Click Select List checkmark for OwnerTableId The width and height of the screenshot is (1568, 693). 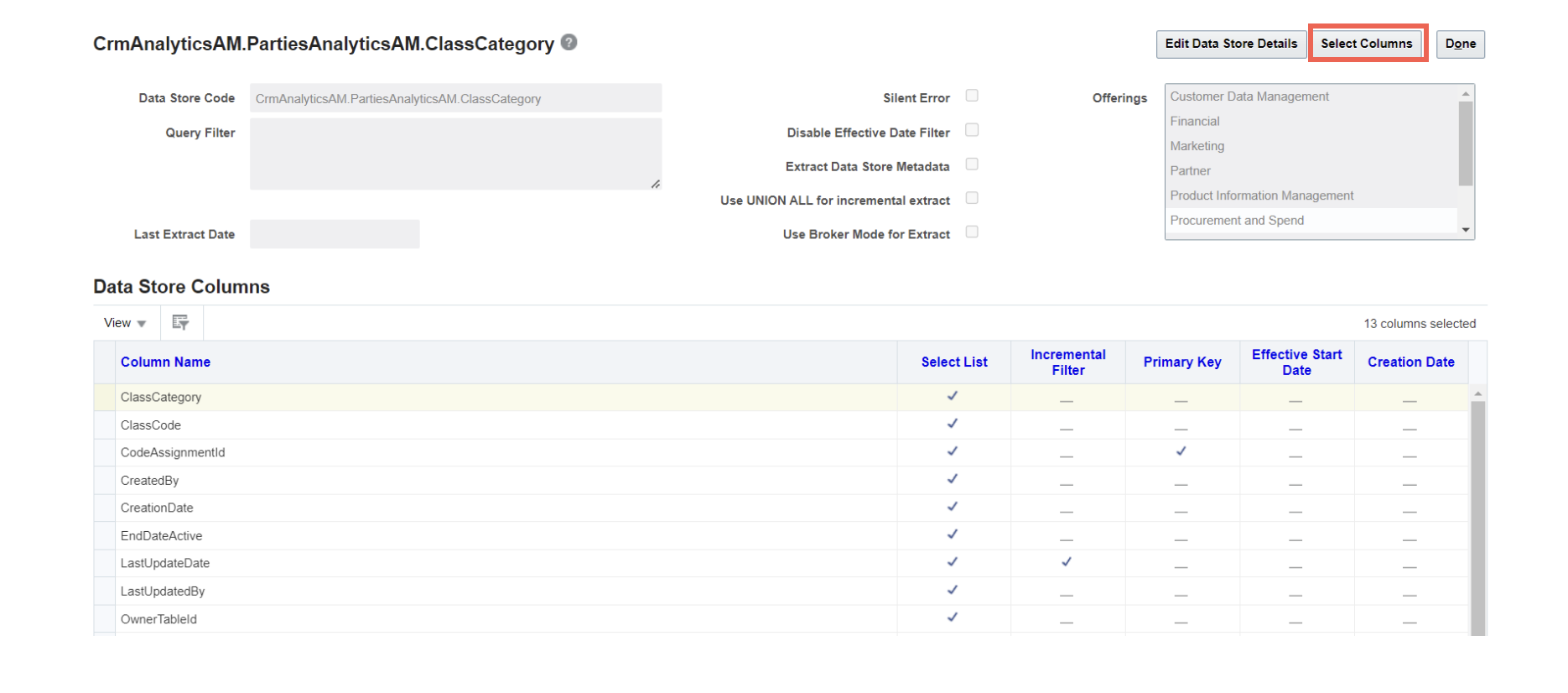coord(953,617)
